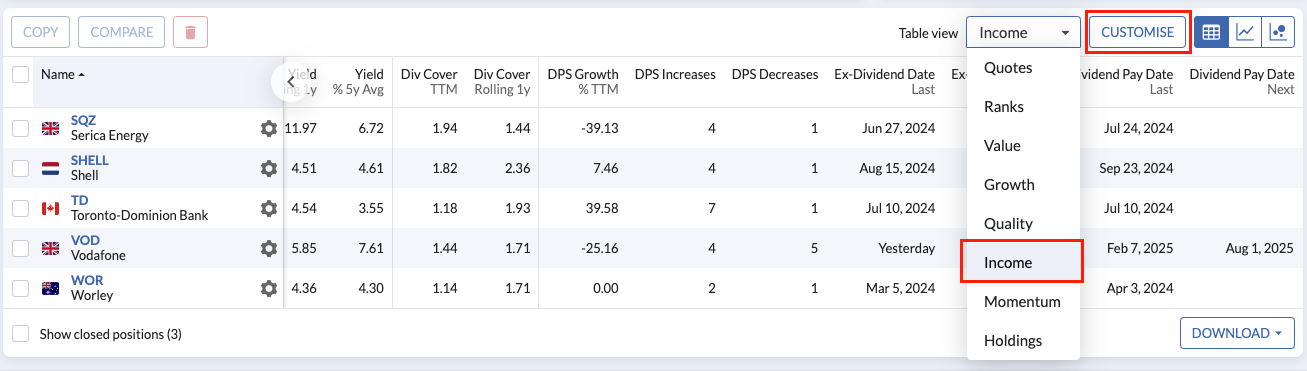
Task: Switch to bubble chart view icon
Action: coord(1278,32)
